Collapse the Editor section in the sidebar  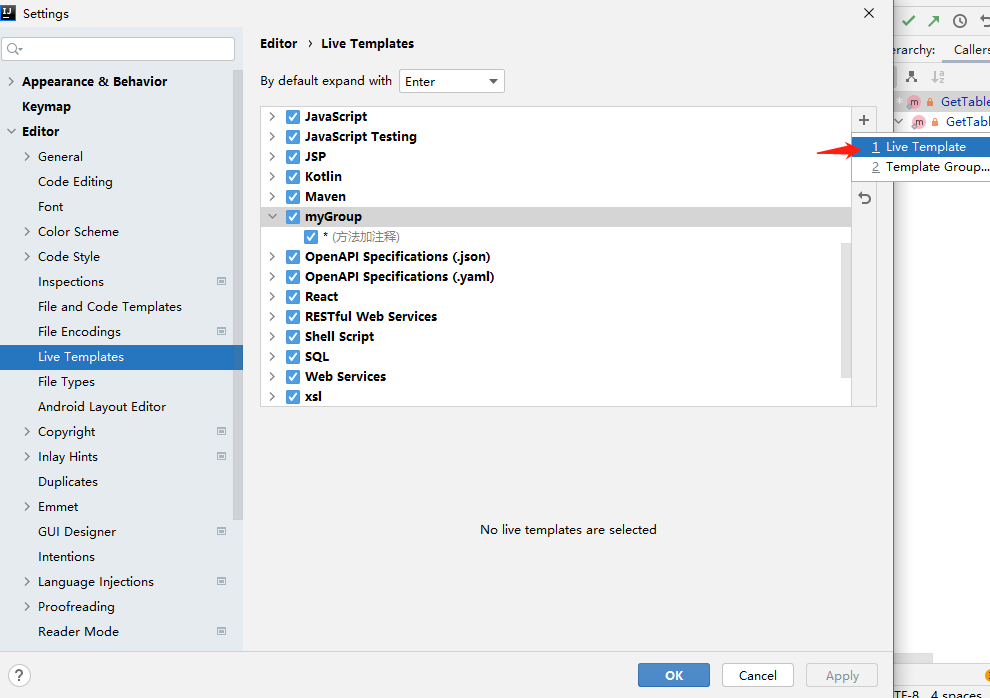(x=11, y=131)
